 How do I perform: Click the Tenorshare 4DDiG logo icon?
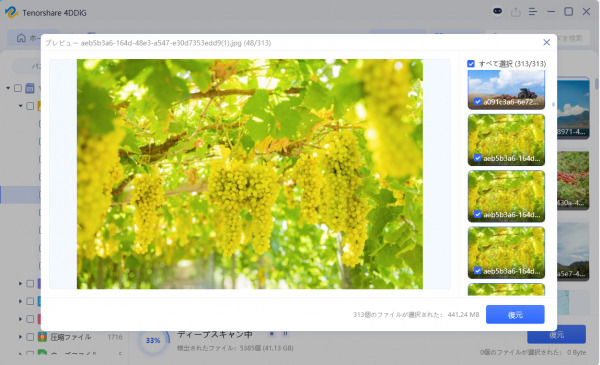click(x=11, y=12)
